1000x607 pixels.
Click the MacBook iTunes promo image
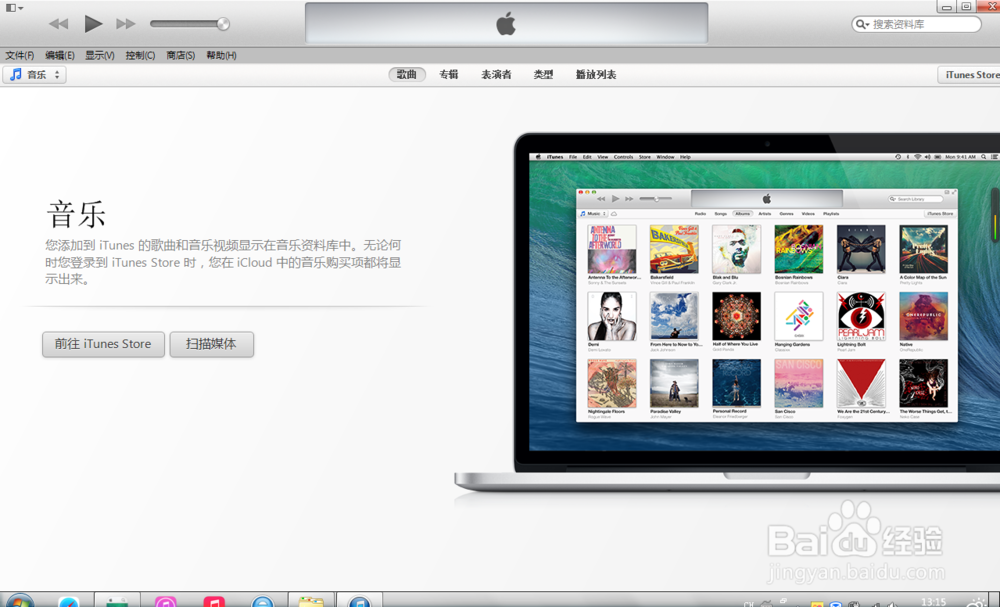tap(727, 312)
